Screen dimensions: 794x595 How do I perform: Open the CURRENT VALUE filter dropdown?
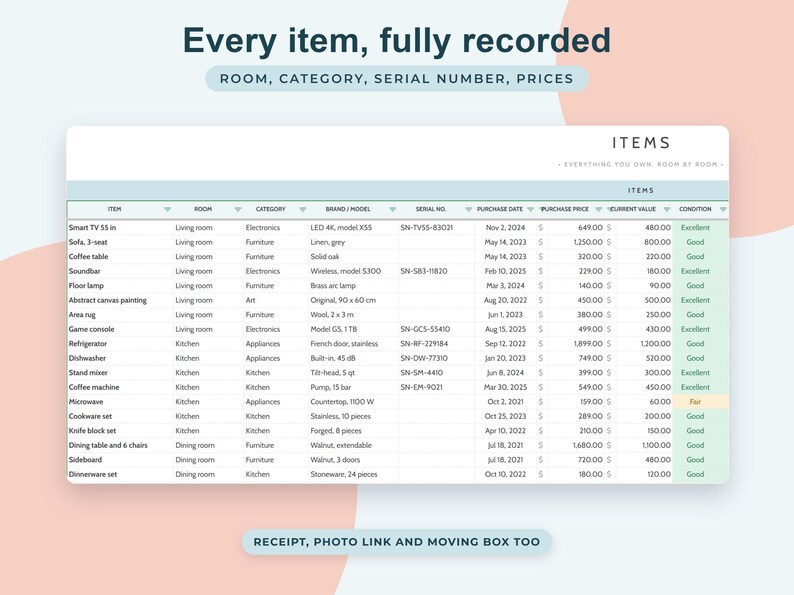pyautogui.click(x=667, y=210)
